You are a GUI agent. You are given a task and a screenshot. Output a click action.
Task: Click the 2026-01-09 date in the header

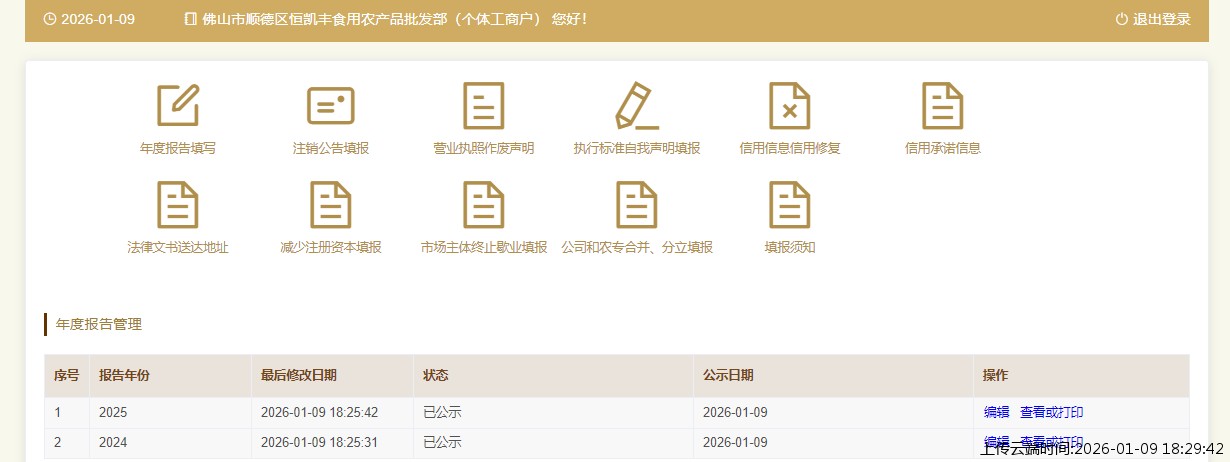(98, 19)
